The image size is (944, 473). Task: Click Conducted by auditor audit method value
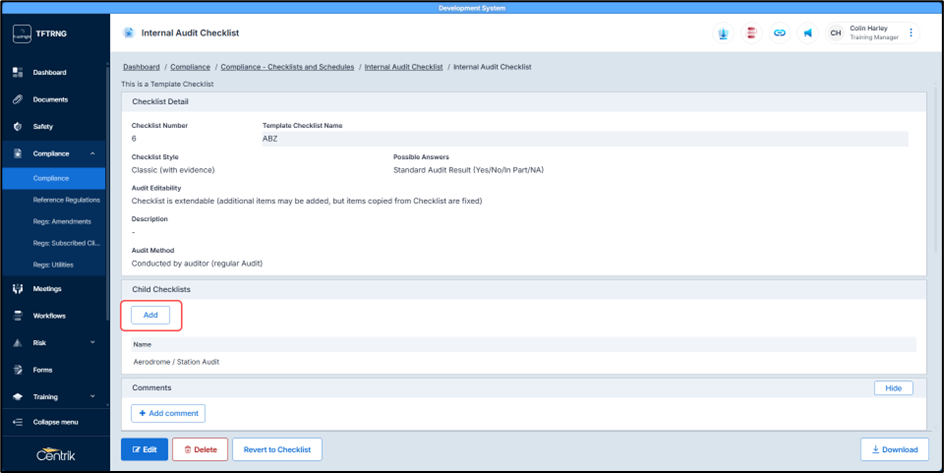[x=197, y=264]
